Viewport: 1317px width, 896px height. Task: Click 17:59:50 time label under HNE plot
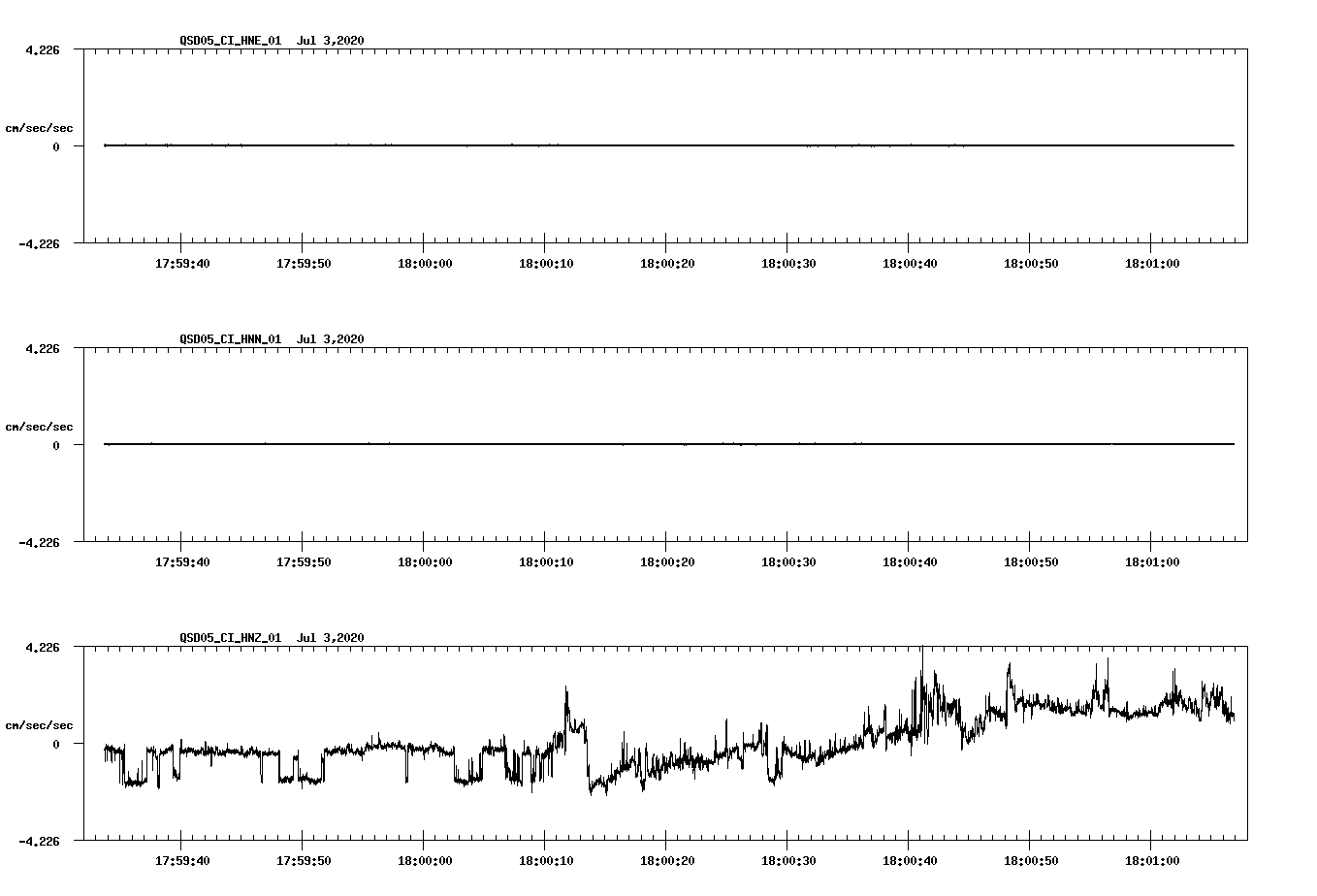[304, 263]
